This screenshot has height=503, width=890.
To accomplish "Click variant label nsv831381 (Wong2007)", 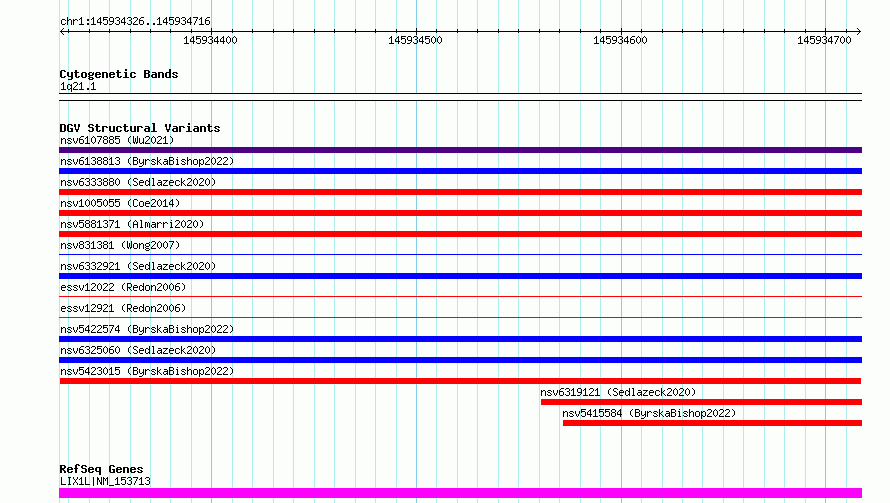I will coord(120,245).
